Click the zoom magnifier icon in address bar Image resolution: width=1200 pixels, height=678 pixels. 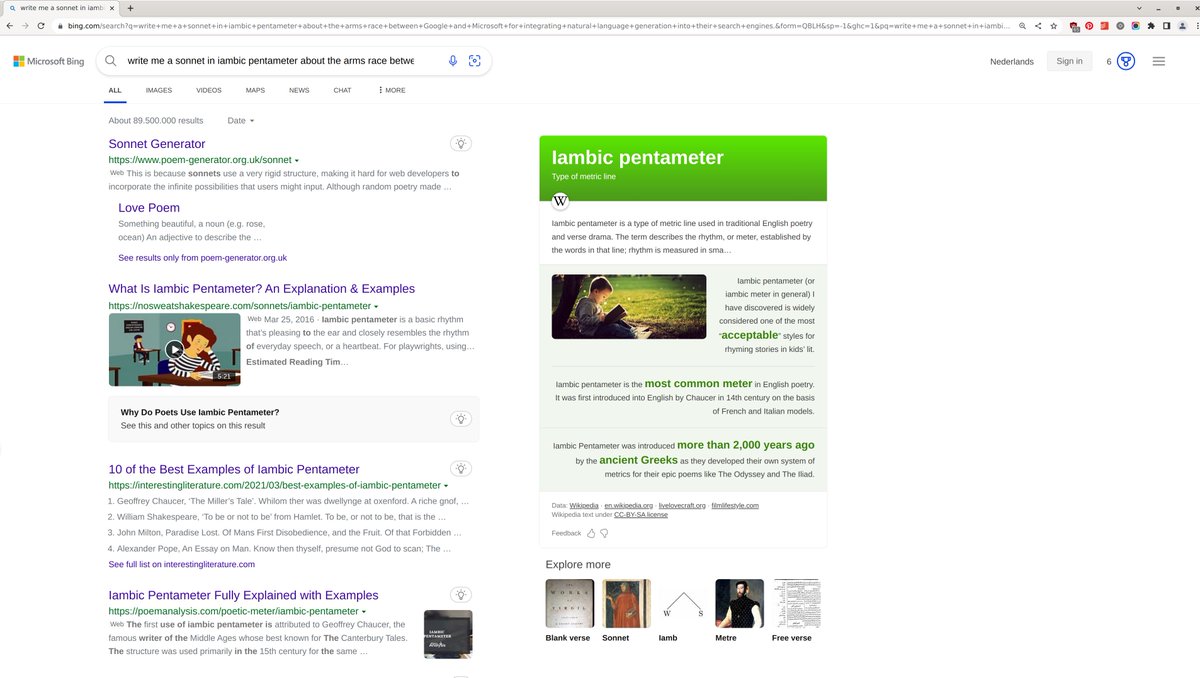pos(1022,25)
